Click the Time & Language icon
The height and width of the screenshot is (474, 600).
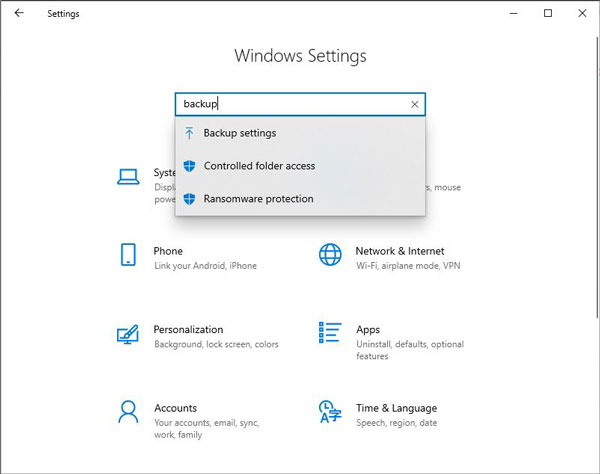[330, 412]
